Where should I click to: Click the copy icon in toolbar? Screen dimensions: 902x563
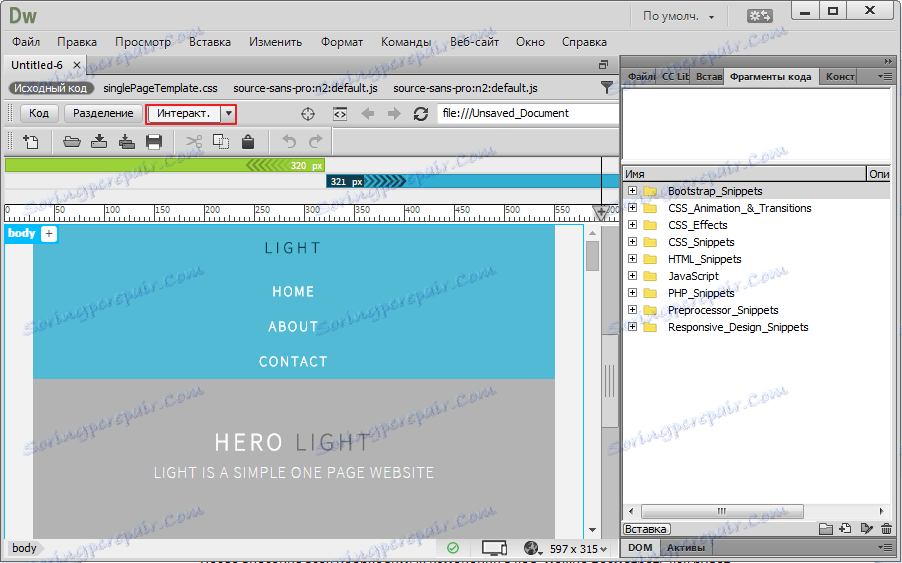pos(221,141)
